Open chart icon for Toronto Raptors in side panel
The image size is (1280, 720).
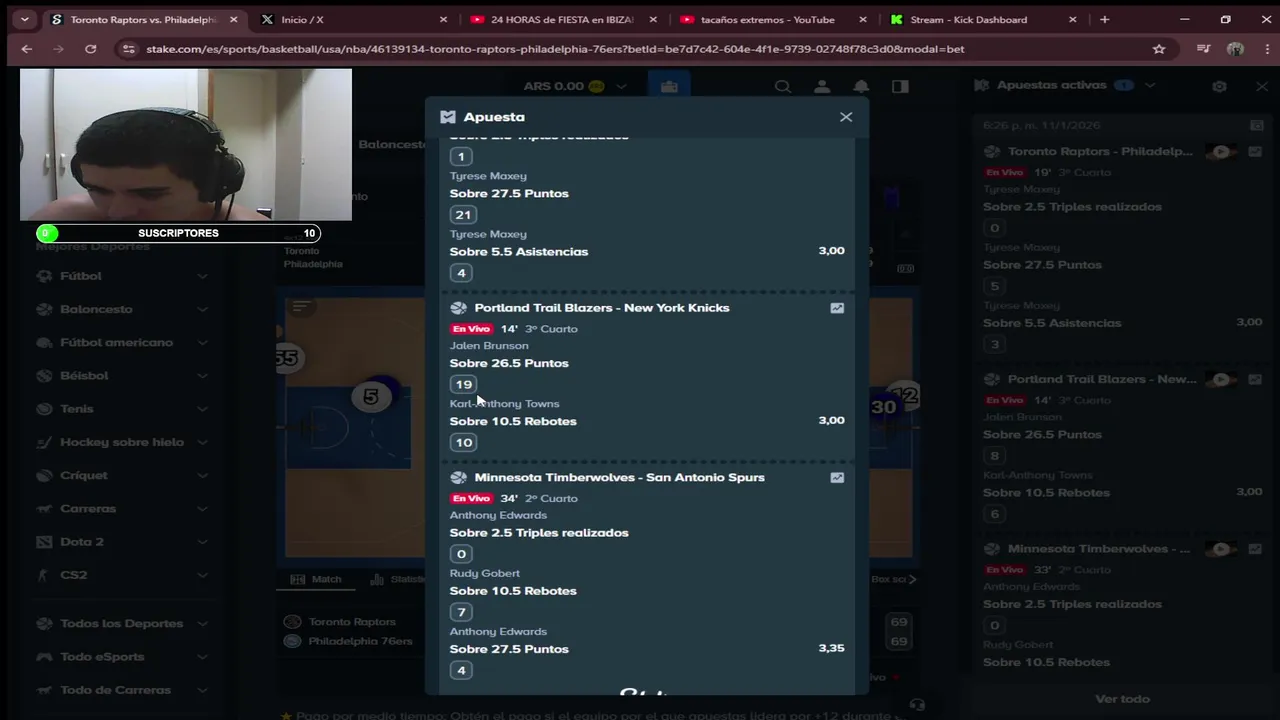click(1255, 152)
